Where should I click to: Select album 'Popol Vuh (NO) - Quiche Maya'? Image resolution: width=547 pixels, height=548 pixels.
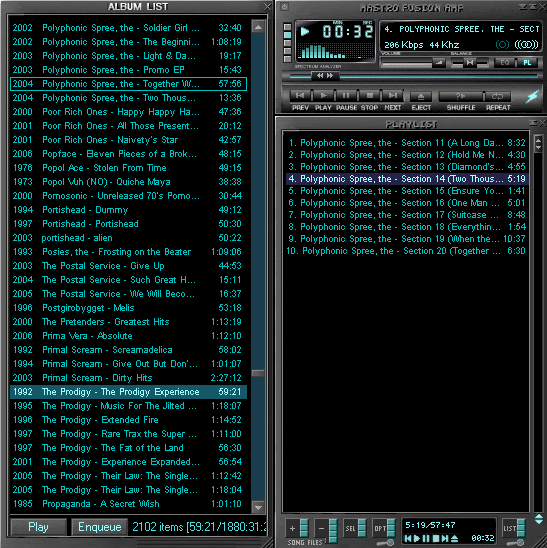click(x=128, y=182)
